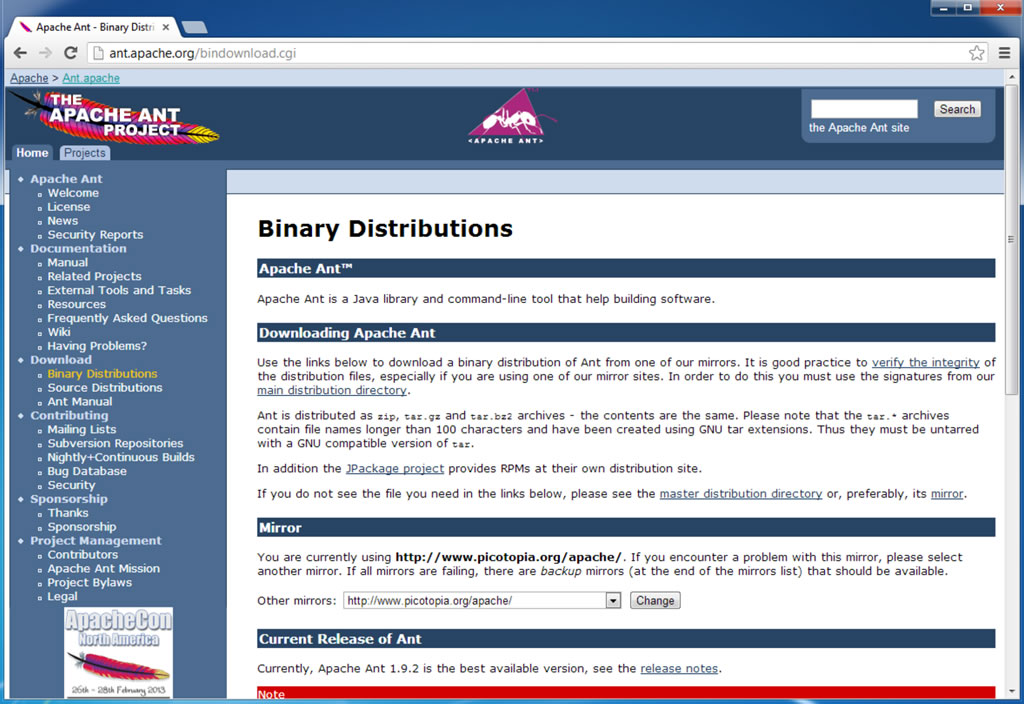Click the master distribution directory link

click(741, 494)
